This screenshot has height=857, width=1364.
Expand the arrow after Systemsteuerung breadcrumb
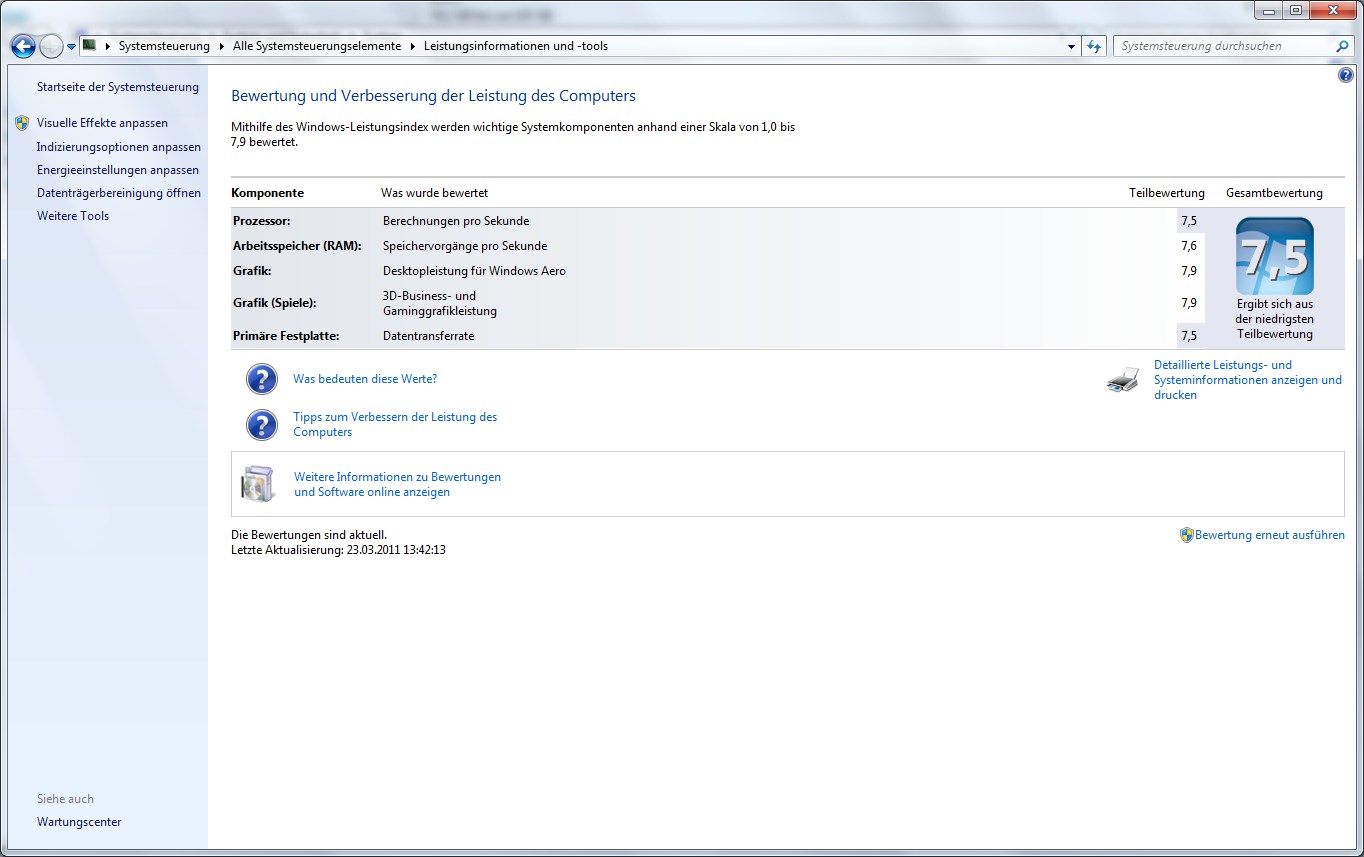(221, 46)
